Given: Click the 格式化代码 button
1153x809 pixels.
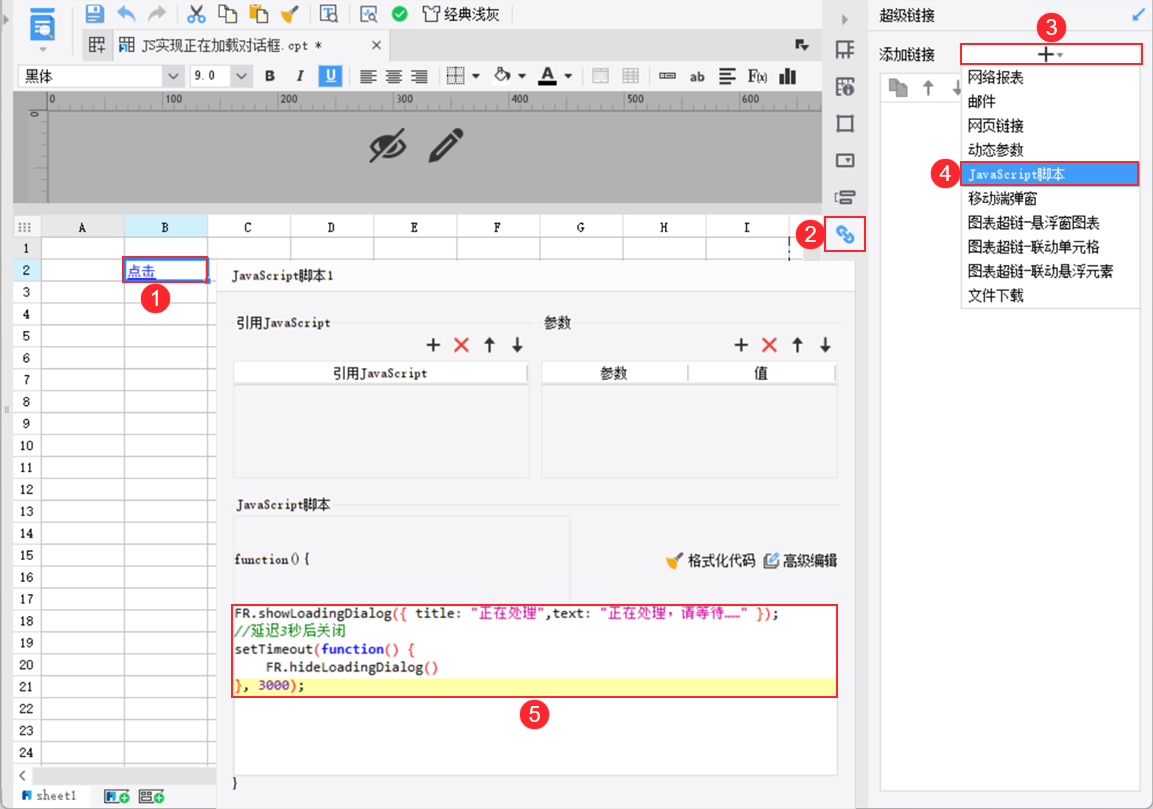Looking at the screenshot, I should tap(710, 561).
